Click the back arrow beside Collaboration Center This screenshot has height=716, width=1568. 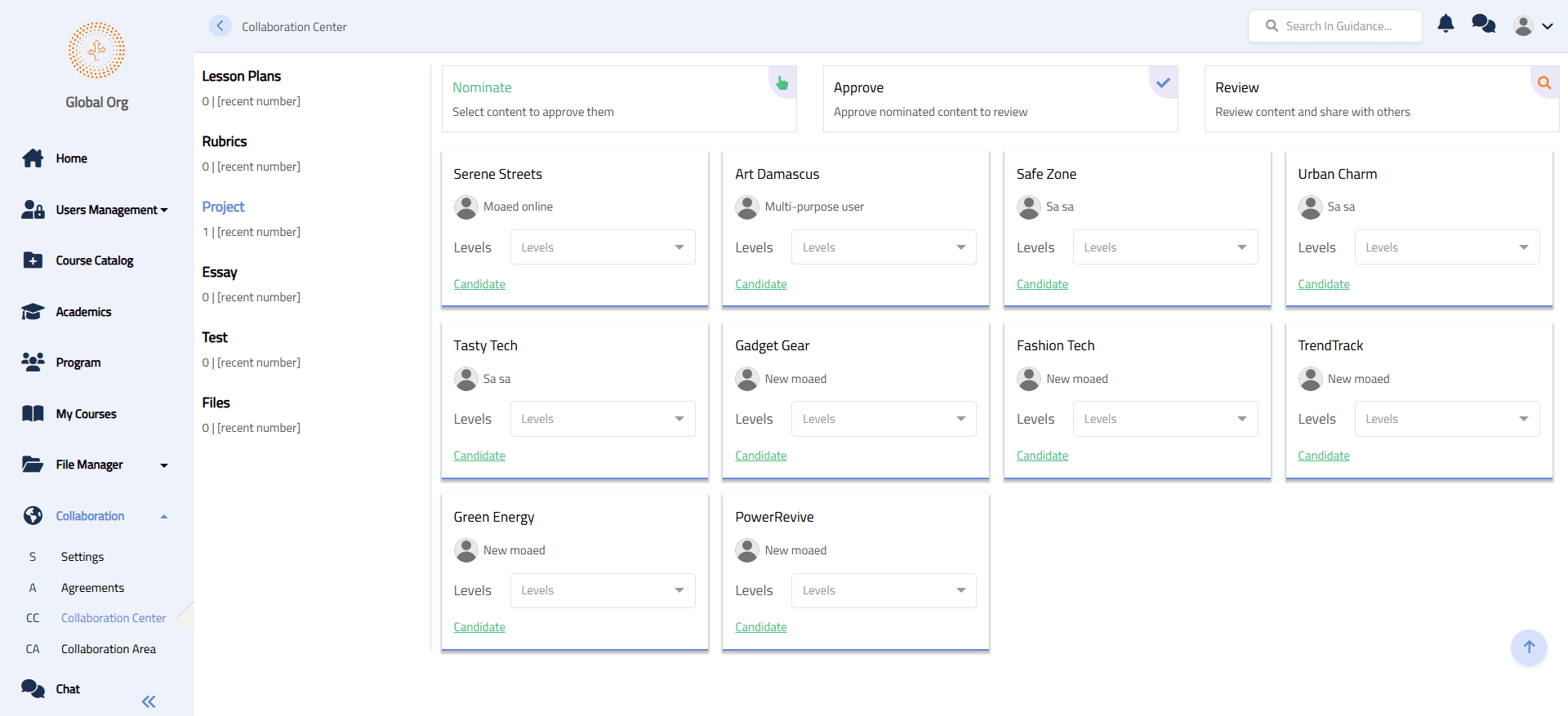220,26
